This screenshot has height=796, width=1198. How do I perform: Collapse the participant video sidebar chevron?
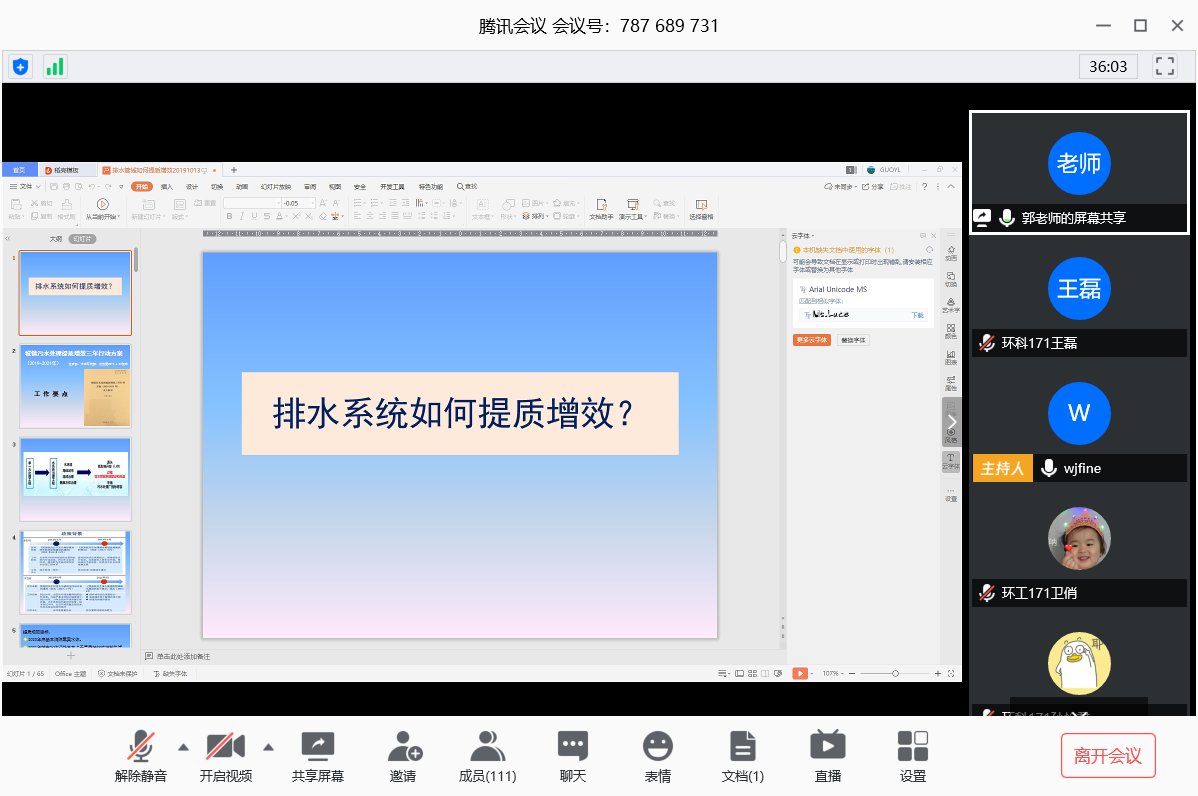pos(952,421)
